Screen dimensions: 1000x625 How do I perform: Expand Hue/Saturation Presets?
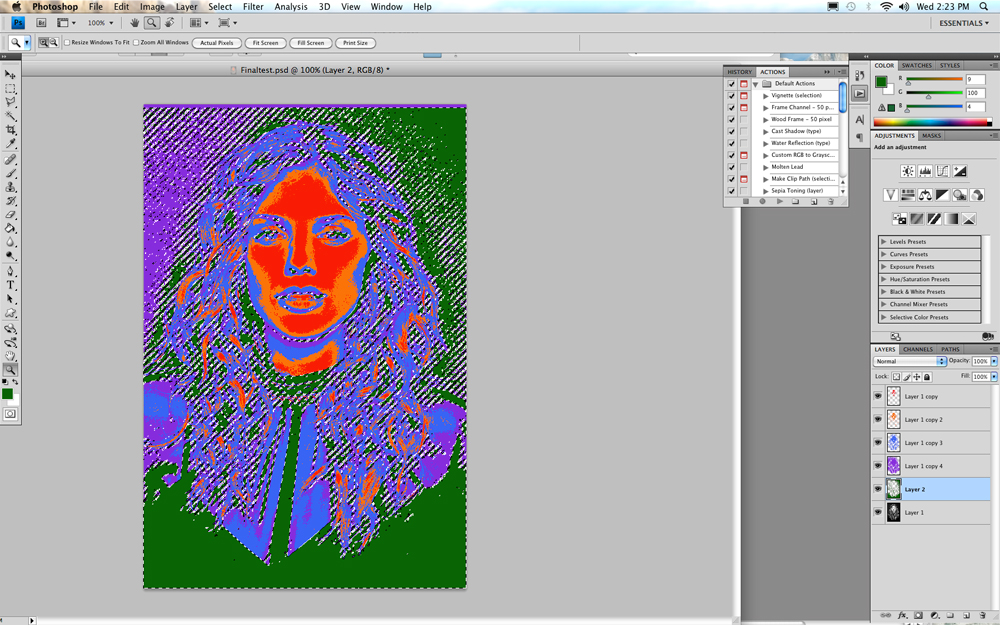(x=883, y=279)
